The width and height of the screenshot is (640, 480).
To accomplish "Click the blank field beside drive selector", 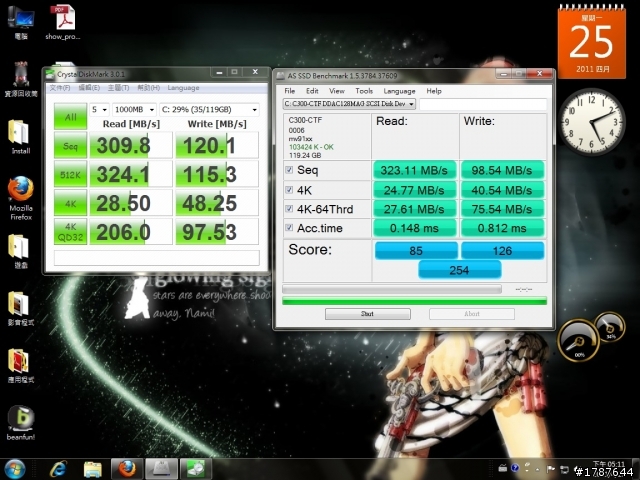I will coord(483,104).
